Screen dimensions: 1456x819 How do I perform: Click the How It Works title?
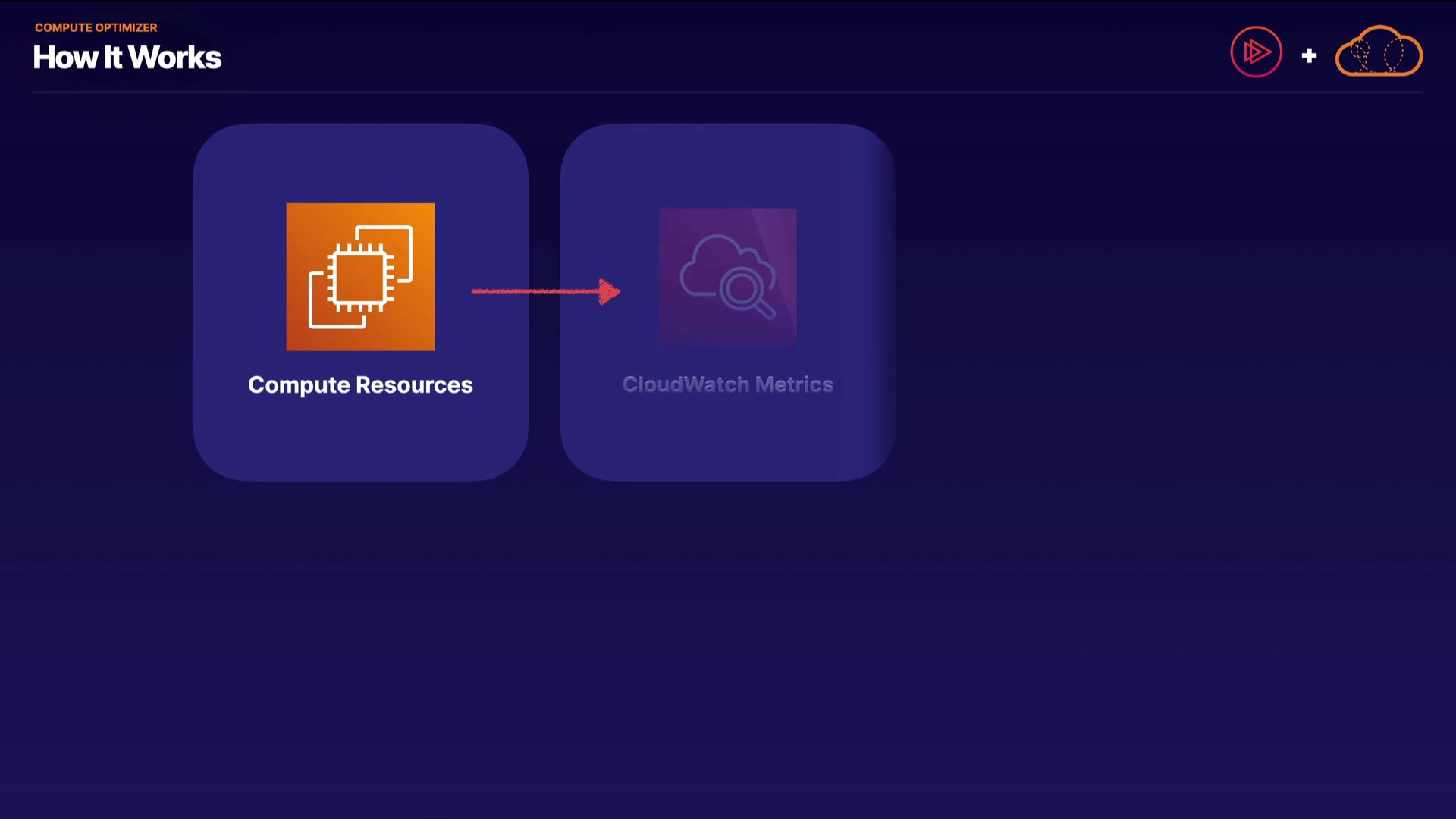tap(127, 58)
